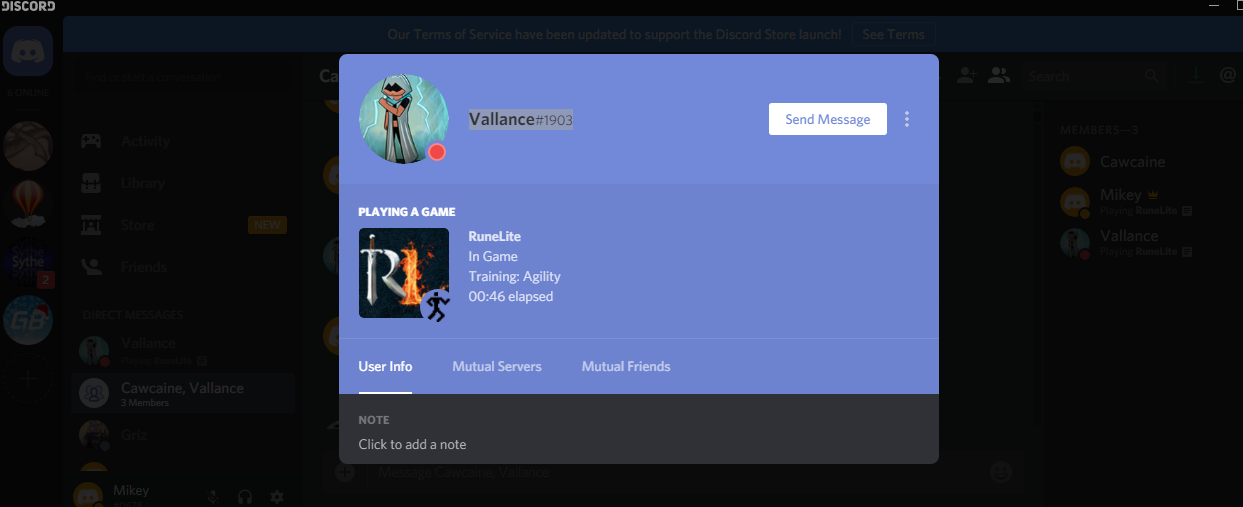The height and width of the screenshot is (507, 1243).
Task: Click the RuneLite game artwork
Action: [403, 273]
